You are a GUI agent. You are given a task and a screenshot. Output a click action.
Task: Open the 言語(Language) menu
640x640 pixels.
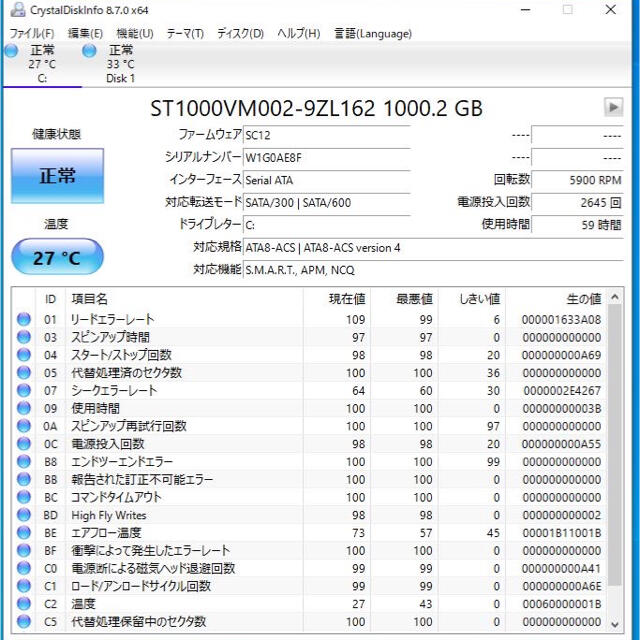(373, 33)
